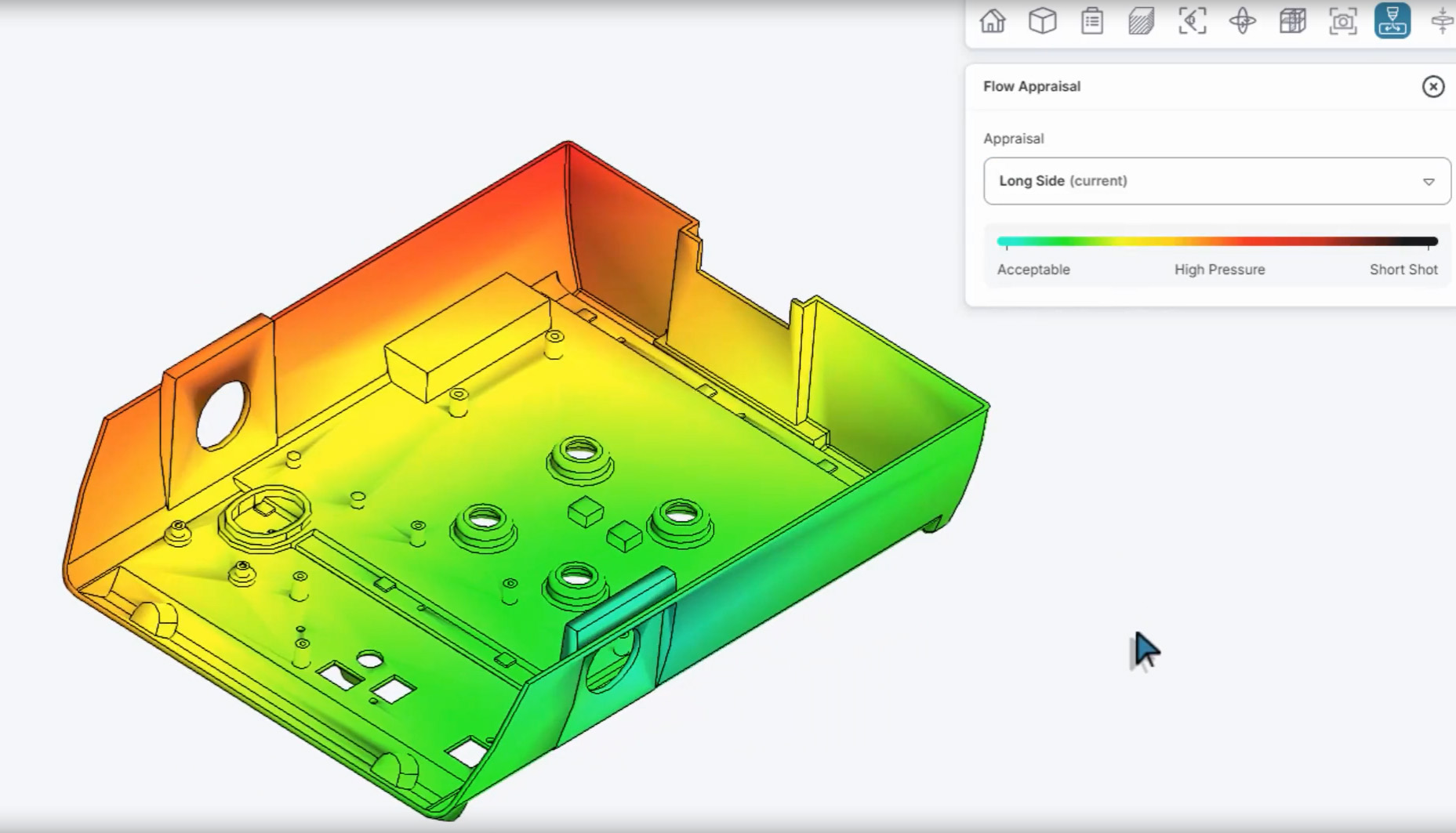The height and width of the screenshot is (833, 1456).
Task: Close the Flow Appraisal panel
Action: pos(1432,86)
